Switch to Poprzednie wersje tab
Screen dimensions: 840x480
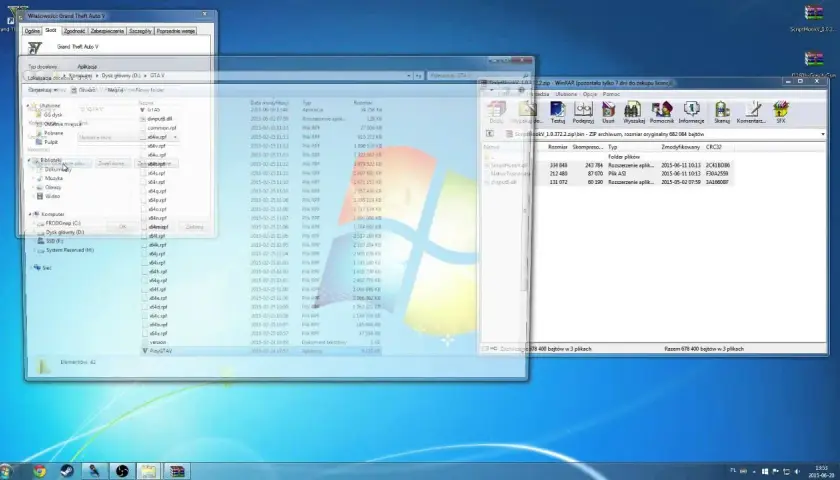click(176, 31)
